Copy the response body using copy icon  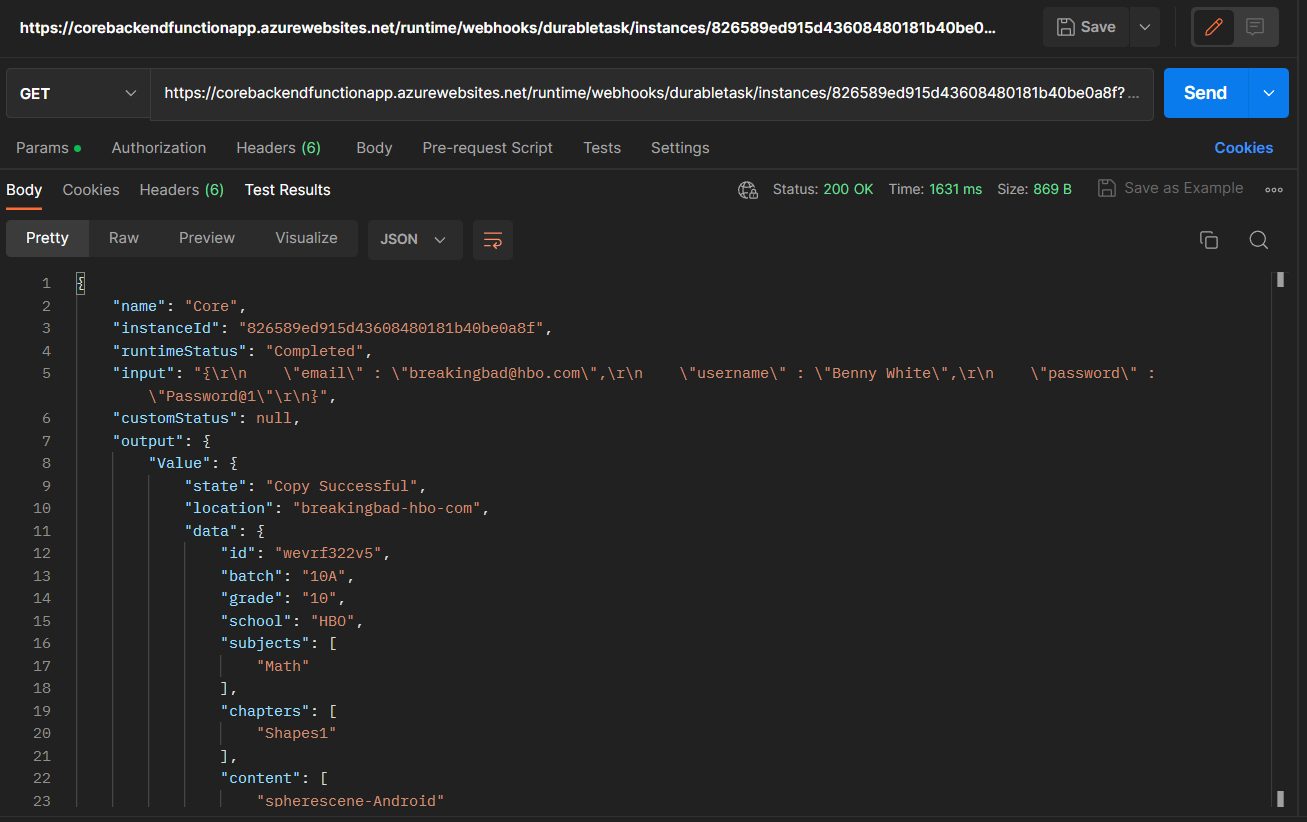1208,239
